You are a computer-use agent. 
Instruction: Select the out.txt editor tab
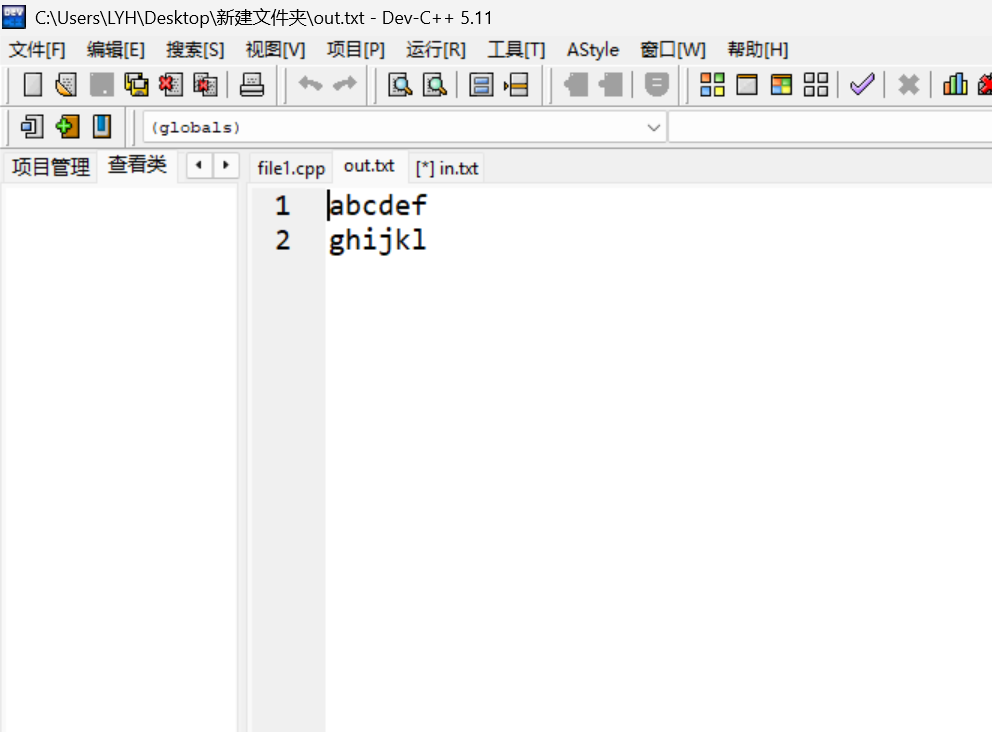369,166
